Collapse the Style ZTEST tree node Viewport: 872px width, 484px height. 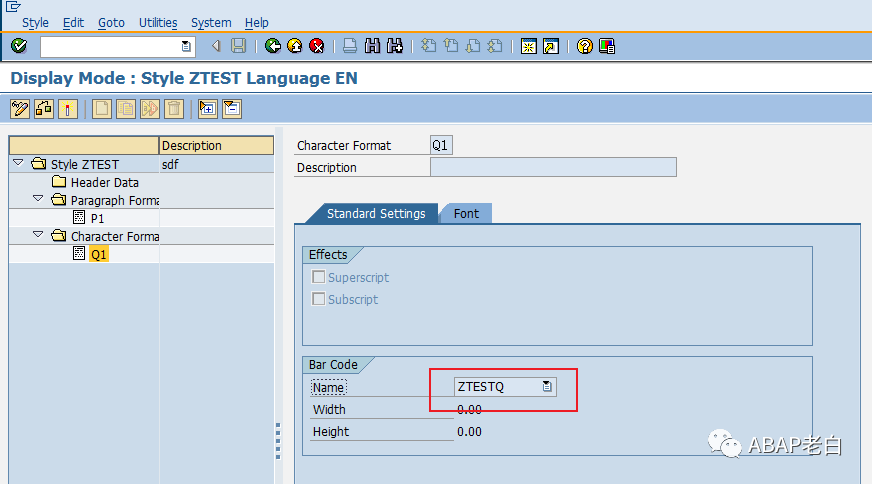pos(18,163)
